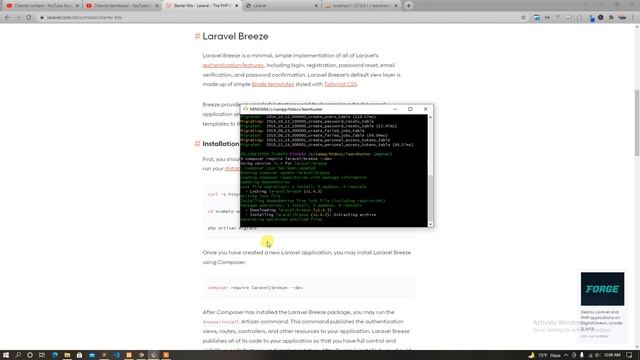The height and width of the screenshot is (360, 640).
Task: Click the MINGW64 terminal title bar
Action: click(314, 109)
